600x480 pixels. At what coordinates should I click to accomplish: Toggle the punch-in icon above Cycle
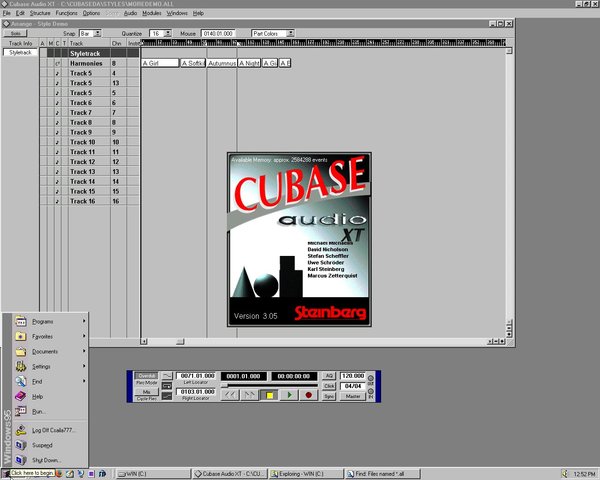[167, 376]
